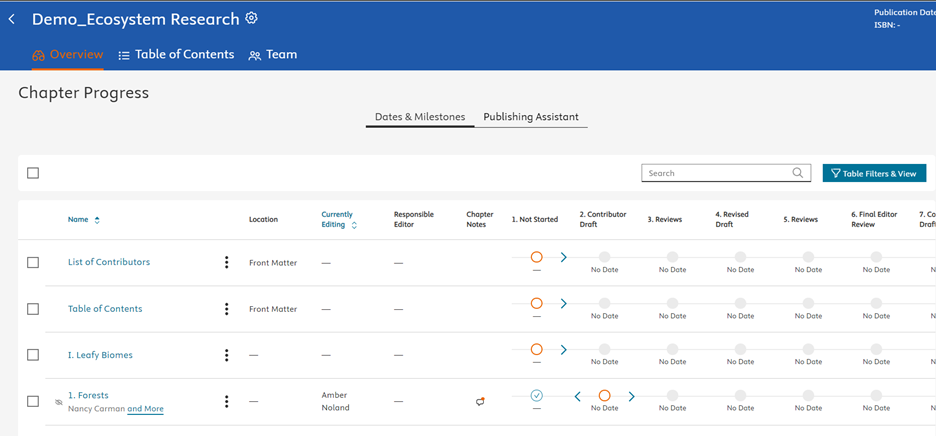Click the Table Filters & View button
Image resolution: width=936 pixels, height=436 pixels.
coord(873,173)
